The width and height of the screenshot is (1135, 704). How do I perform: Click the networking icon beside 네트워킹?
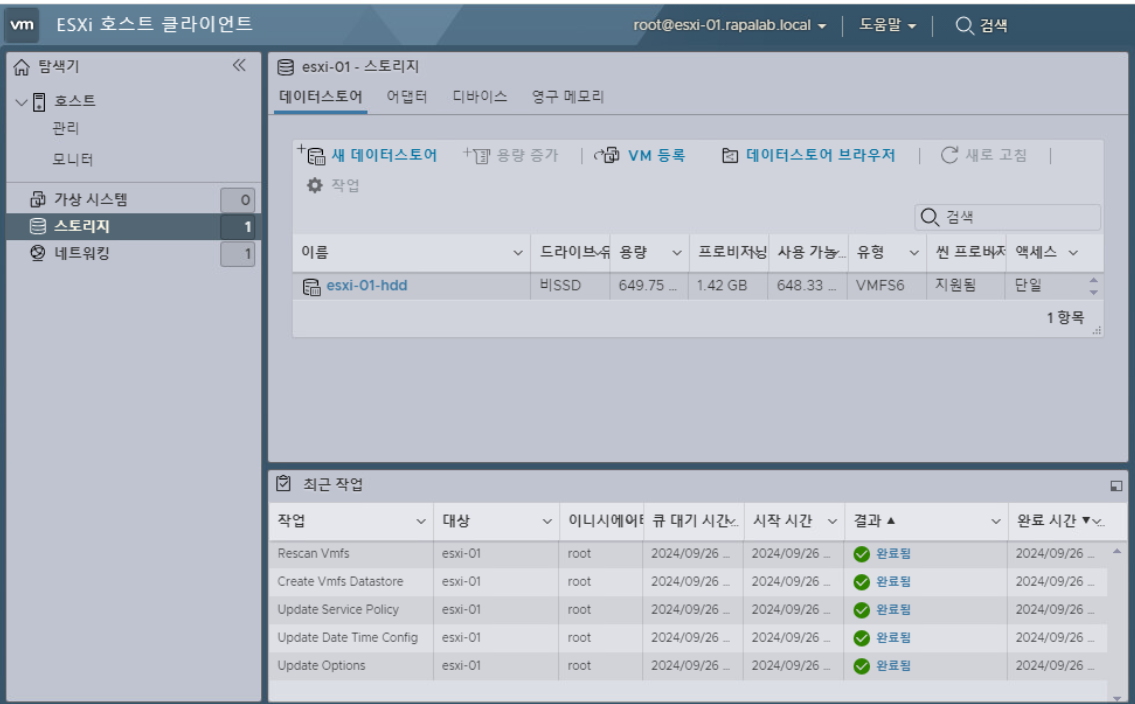(x=38, y=253)
